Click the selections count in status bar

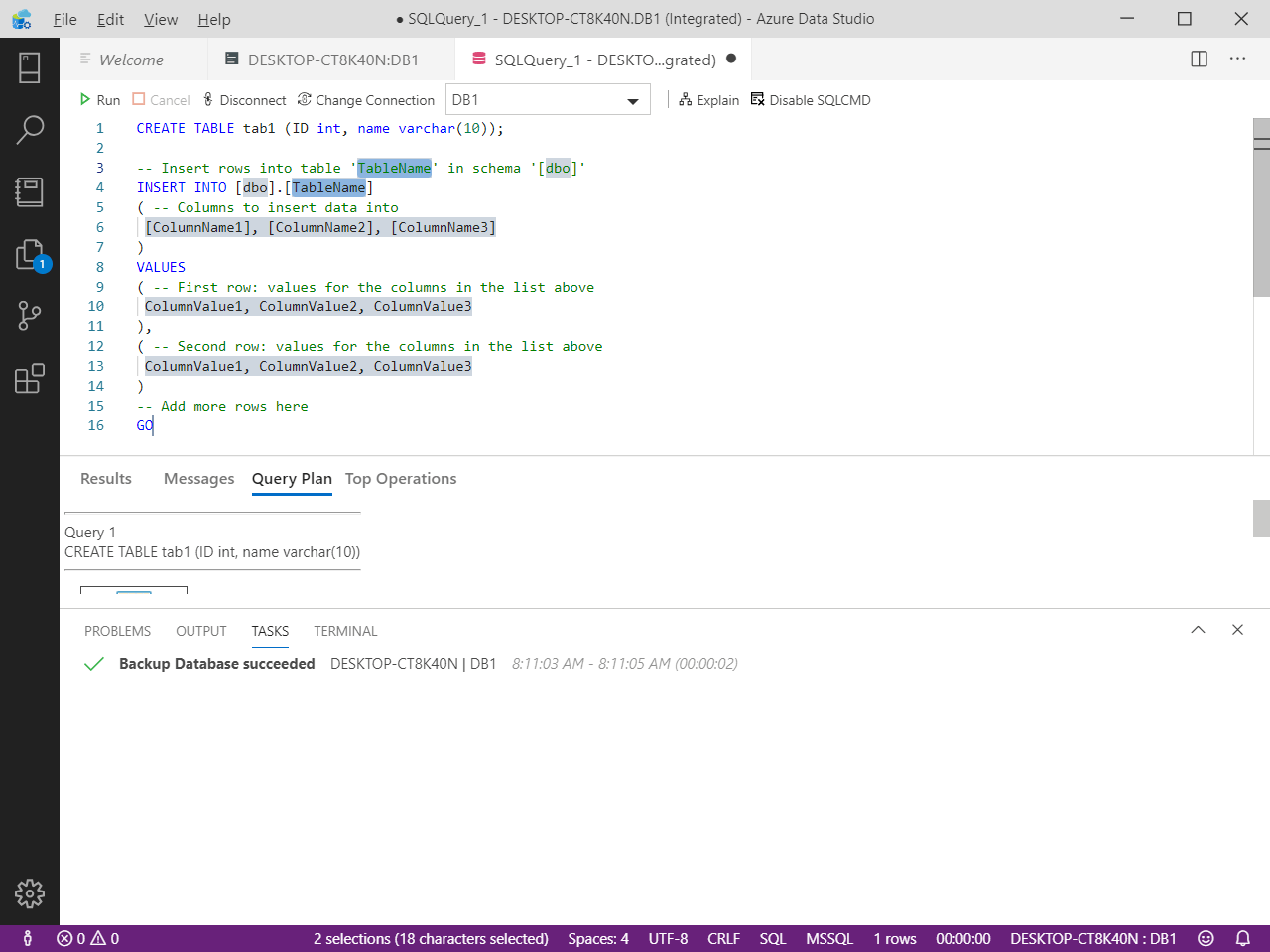(431, 938)
